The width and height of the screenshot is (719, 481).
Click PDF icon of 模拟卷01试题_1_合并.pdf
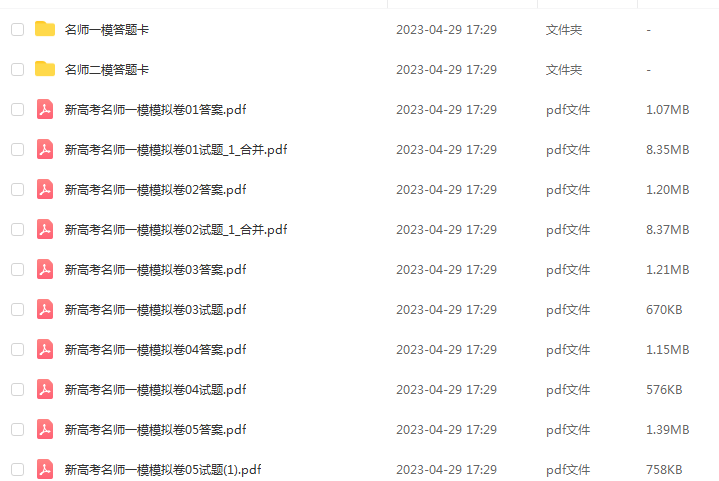45,149
